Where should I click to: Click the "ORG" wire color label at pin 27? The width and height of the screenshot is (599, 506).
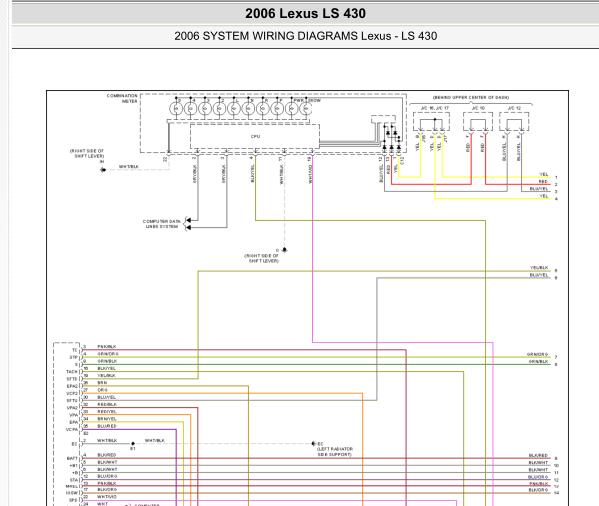click(x=102, y=390)
